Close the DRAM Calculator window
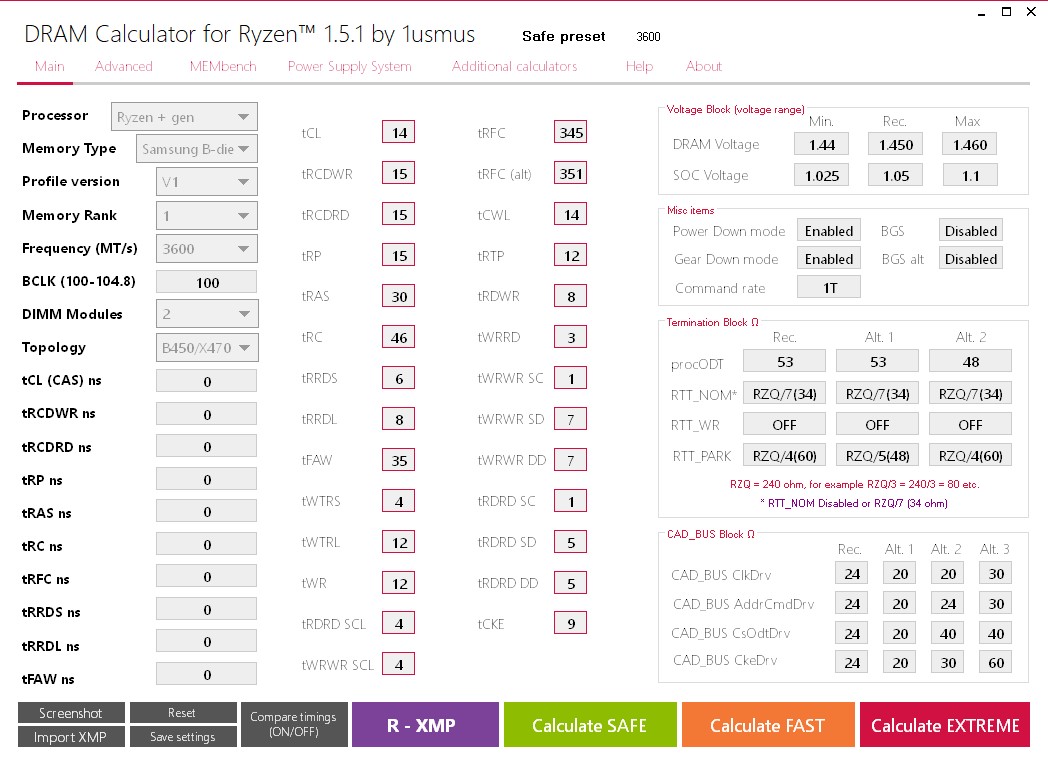The height and width of the screenshot is (766, 1048). (x=1031, y=11)
